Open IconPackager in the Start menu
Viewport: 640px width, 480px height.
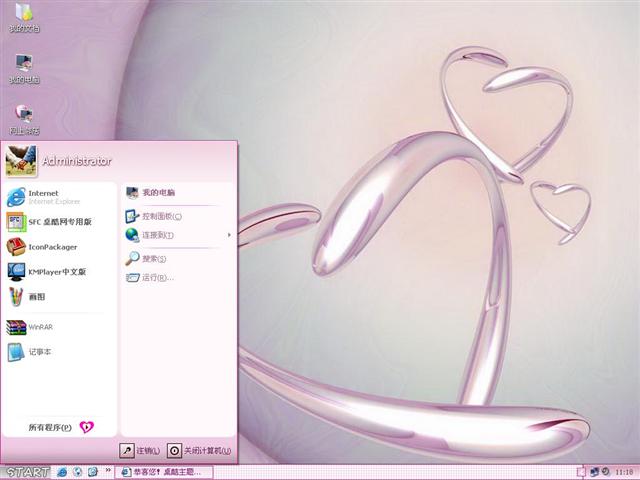point(52,247)
